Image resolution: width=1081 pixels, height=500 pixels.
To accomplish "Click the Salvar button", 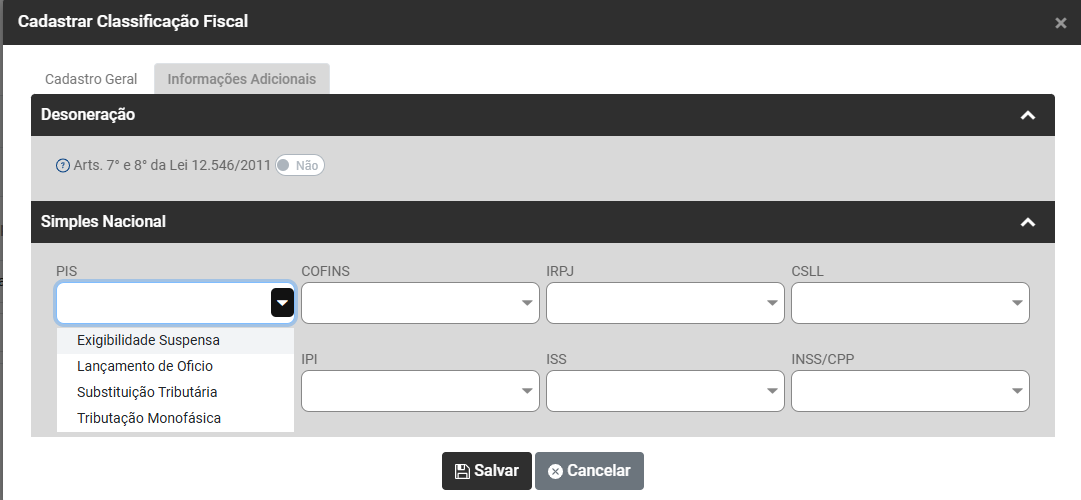I will click(x=487, y=471).
